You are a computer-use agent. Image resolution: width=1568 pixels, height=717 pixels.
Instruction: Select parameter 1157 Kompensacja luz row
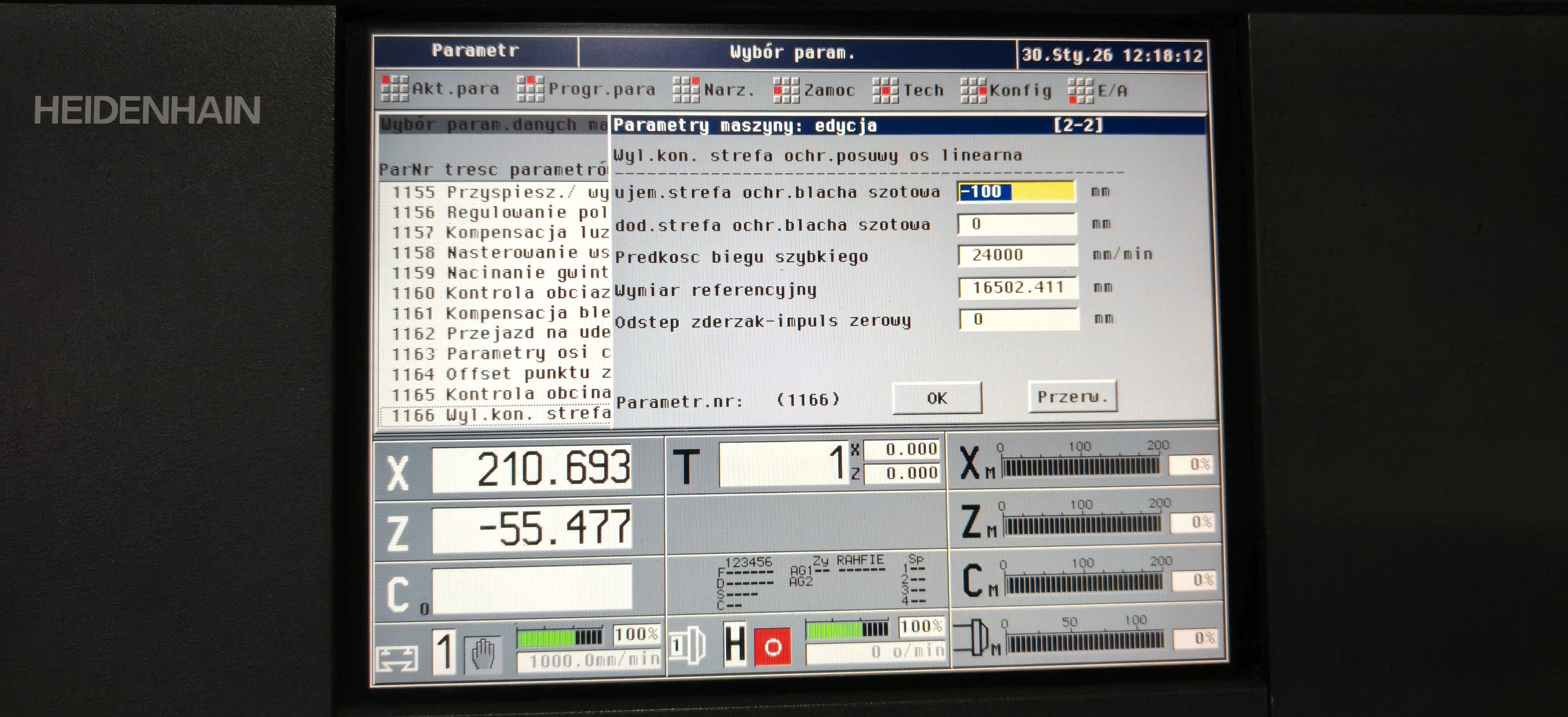495,233
